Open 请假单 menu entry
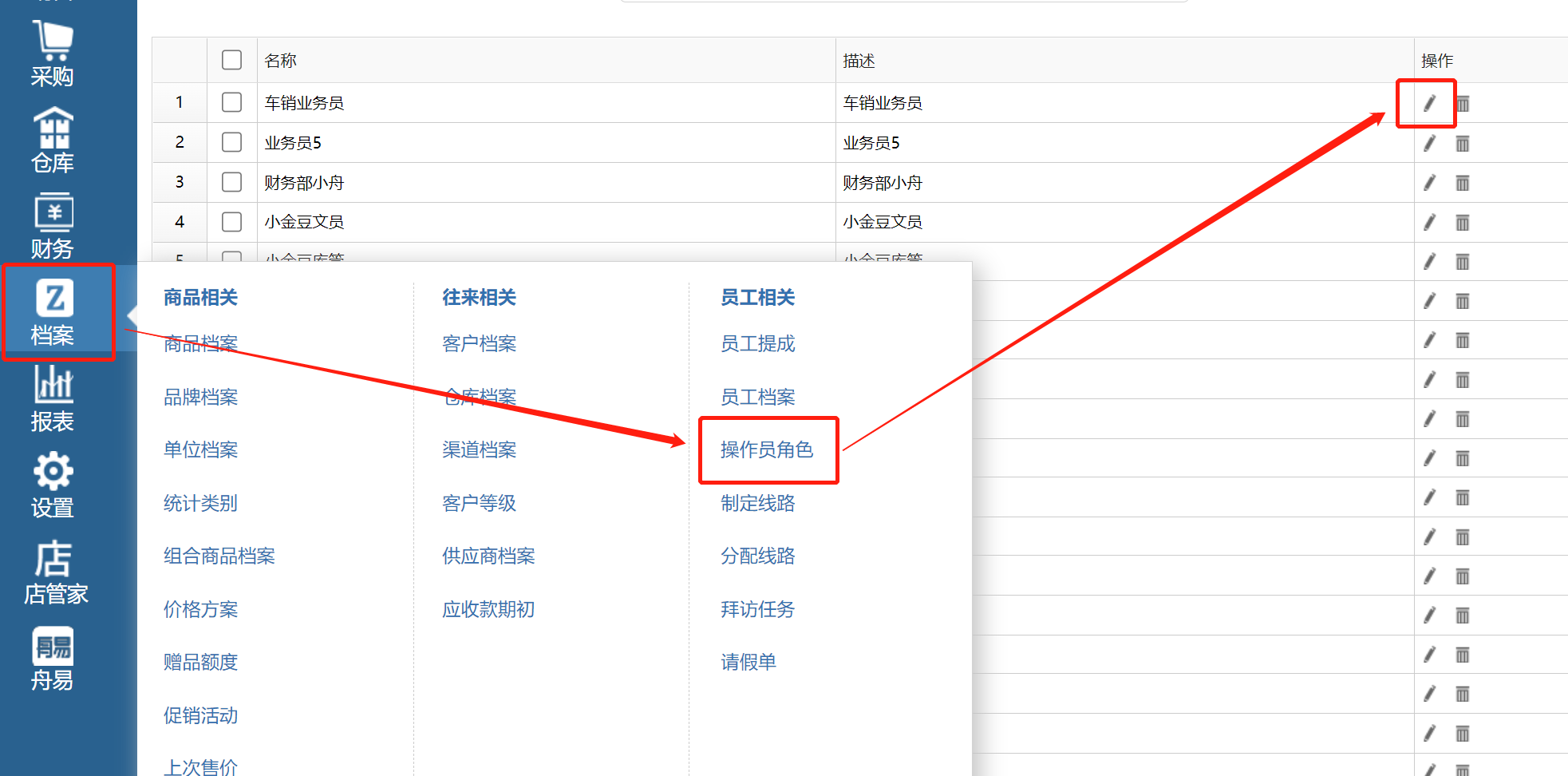The width and height of the screenshot is (1568, 776). (x=748, y=662)
